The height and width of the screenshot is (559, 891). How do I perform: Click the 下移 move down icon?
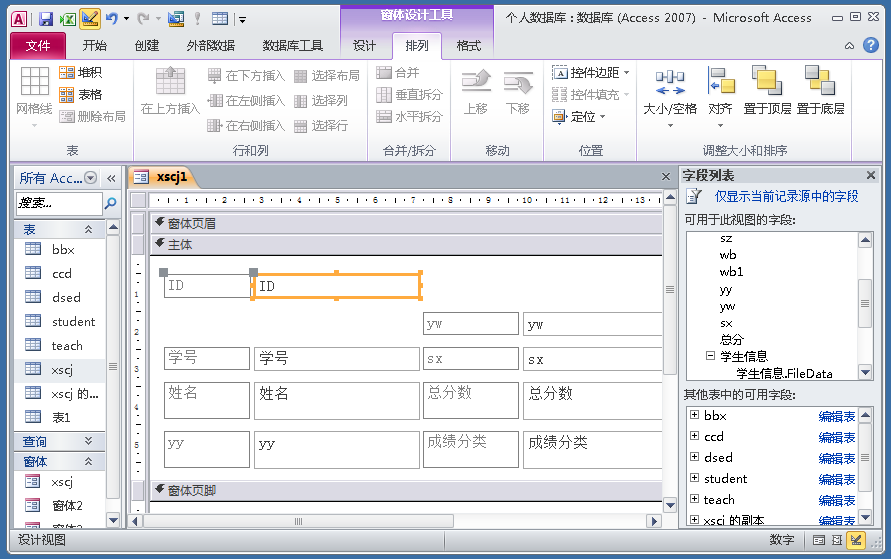[x=518, y=92]
